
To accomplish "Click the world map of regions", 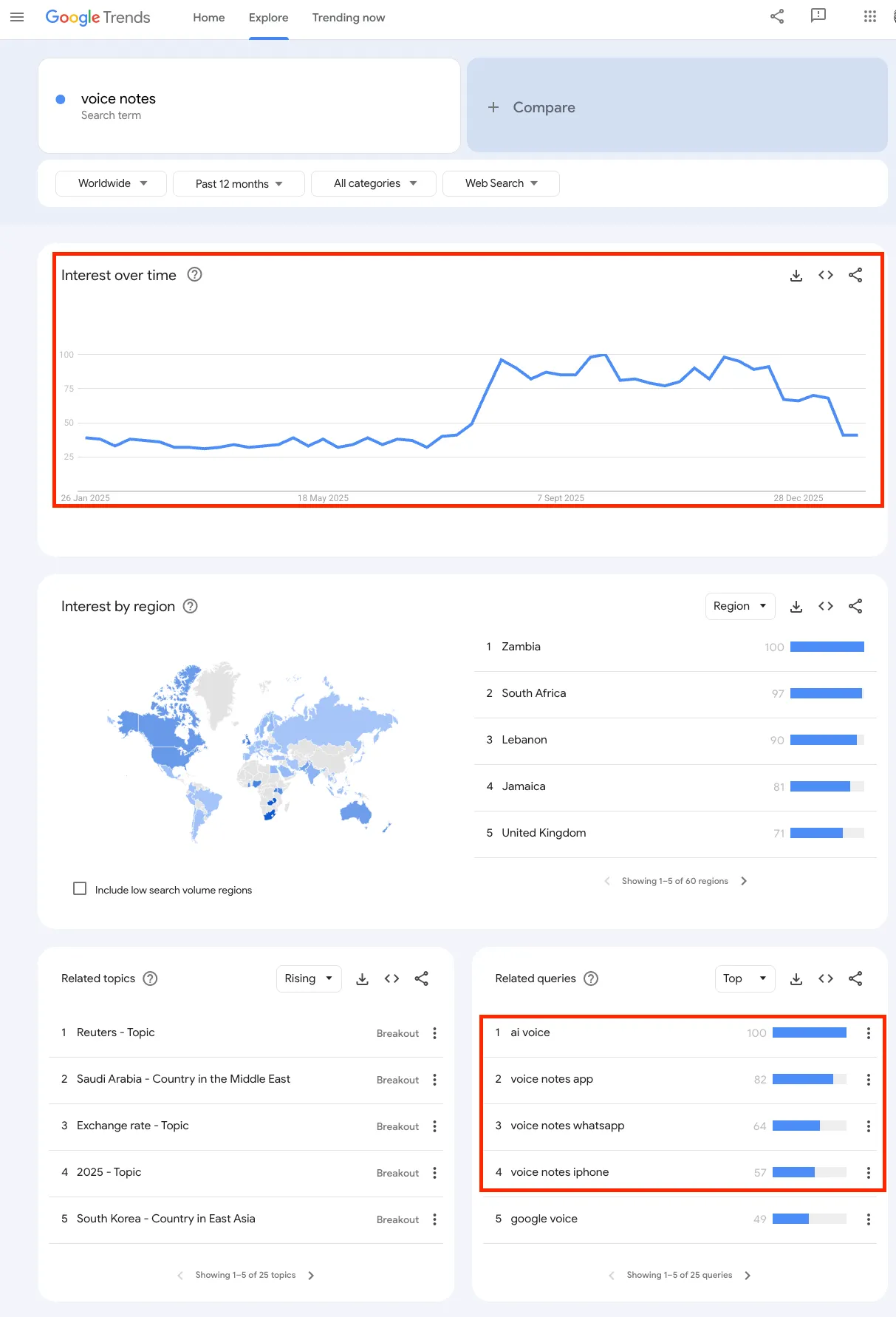I will 253,752.
